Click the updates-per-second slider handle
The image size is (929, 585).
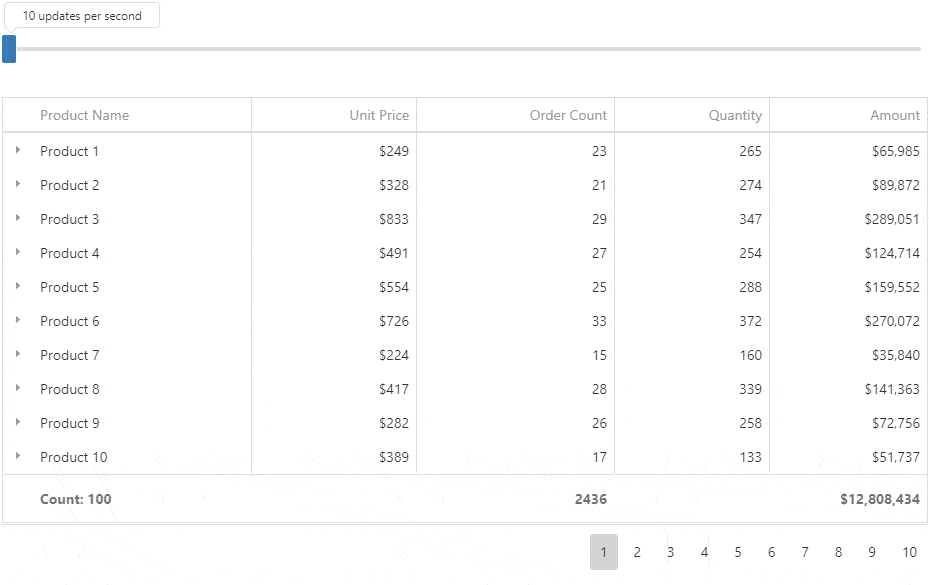[9, 49]
